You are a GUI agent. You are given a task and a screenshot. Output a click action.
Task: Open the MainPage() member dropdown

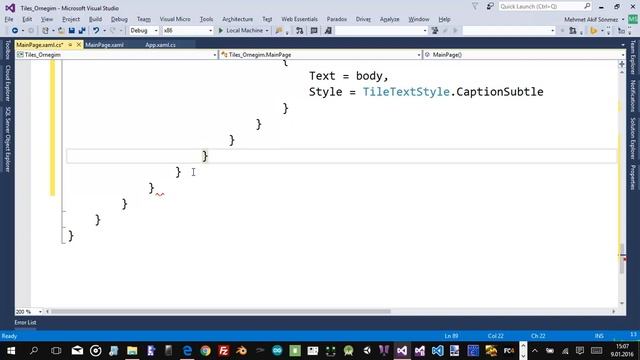pyautogui.click(x=524, y=55)
